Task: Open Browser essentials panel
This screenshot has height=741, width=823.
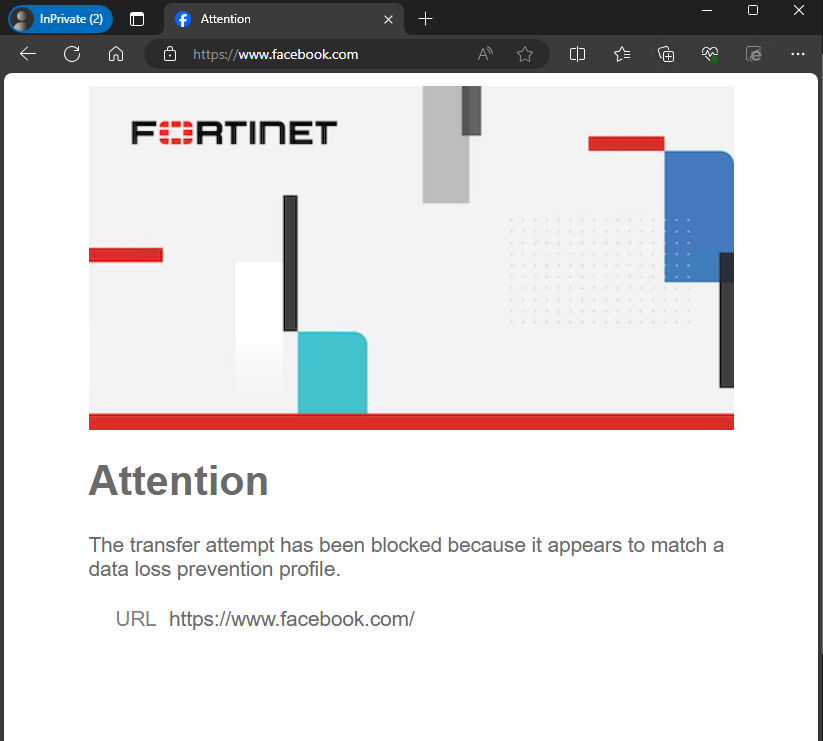Action: coord(709,54)
